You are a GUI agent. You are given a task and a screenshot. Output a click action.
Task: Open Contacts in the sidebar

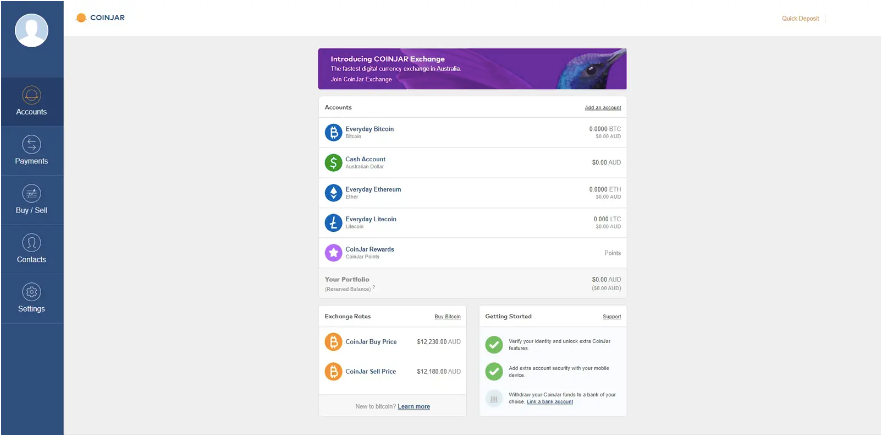(32, 249)
